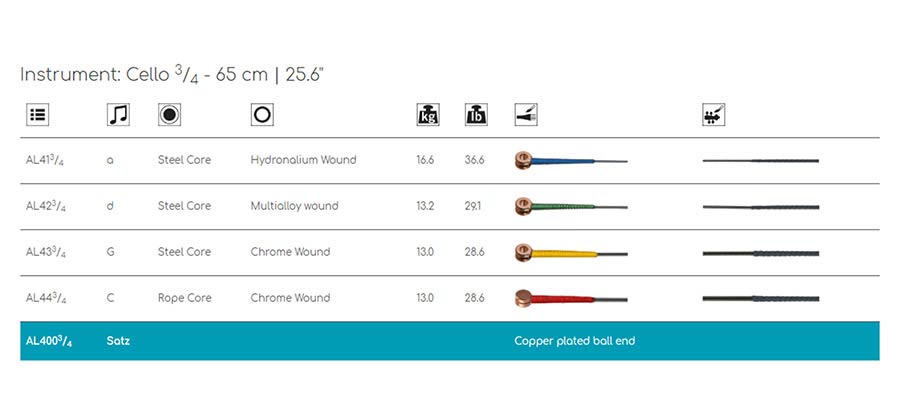Click the kg weight tension icon
900x399 pixels.
pyautogui.click(x=428, y=115)
